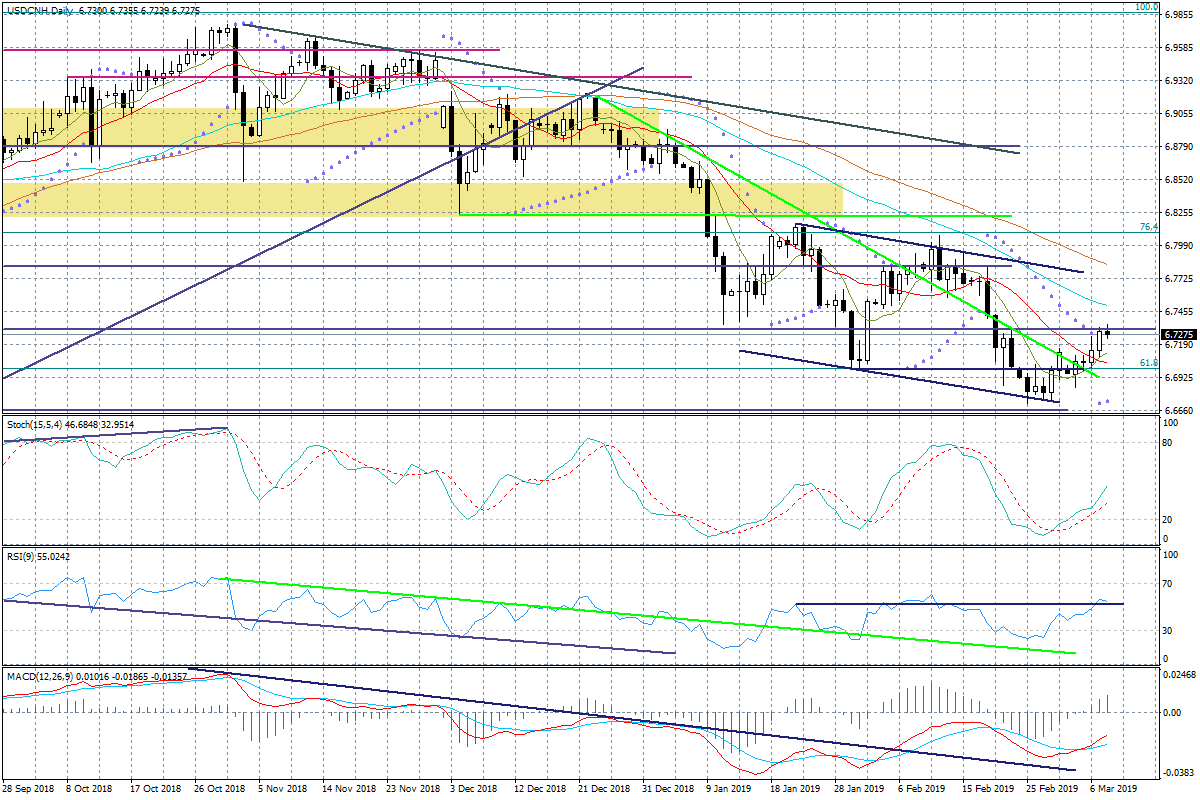Viewport: 1200px width, 800px height.
Task: Click the MACD(12,26,9) indicator label
Action: (39, 678)
